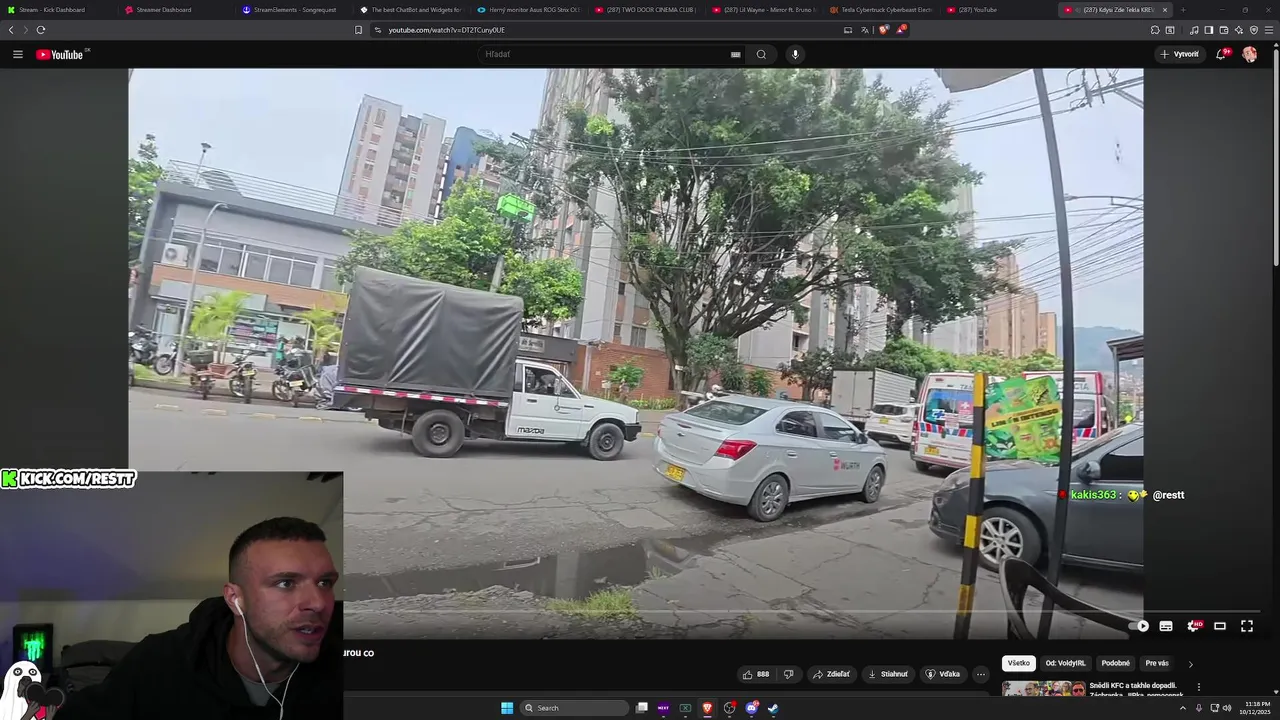Open the Brave Wallet icon

click(x=1224, y=30)
